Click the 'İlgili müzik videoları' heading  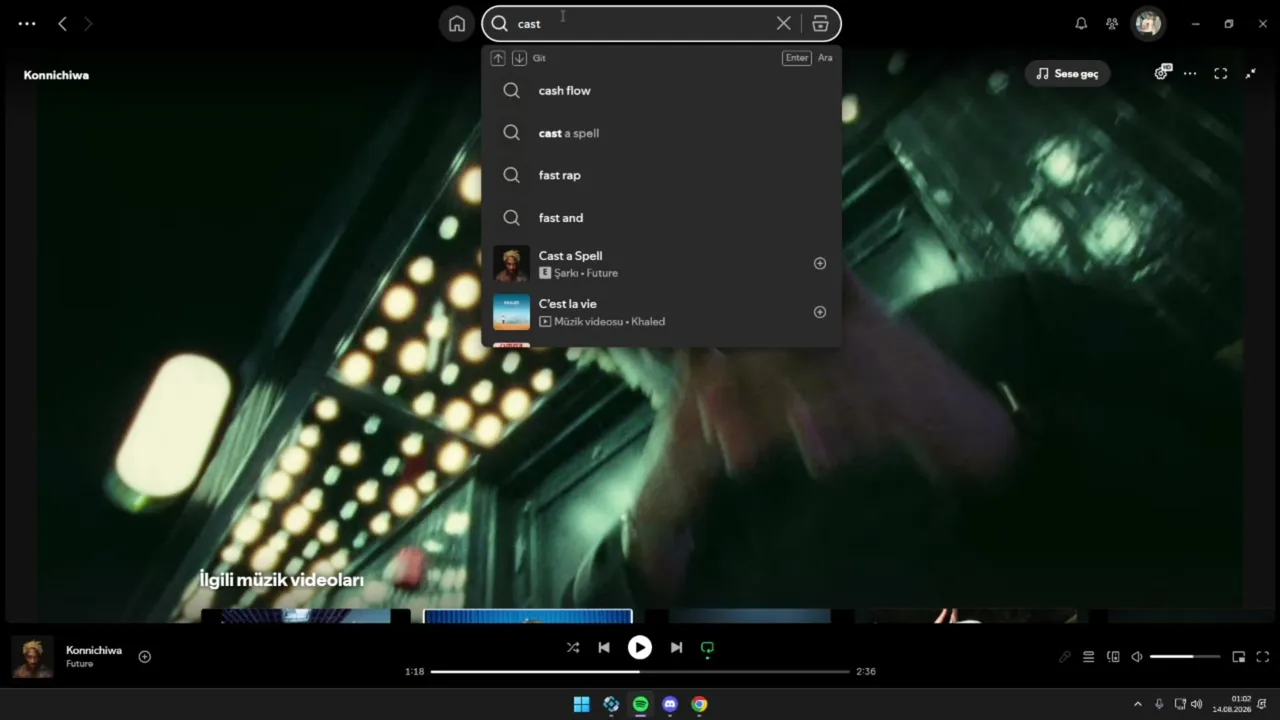[281, 580]
